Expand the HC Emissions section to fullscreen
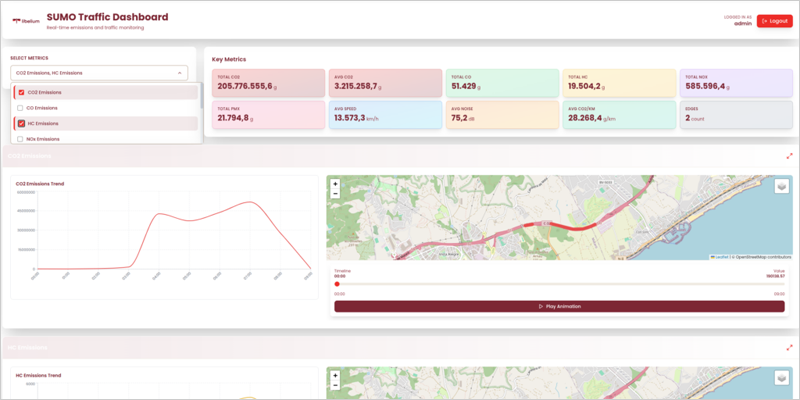 point(789,347)
